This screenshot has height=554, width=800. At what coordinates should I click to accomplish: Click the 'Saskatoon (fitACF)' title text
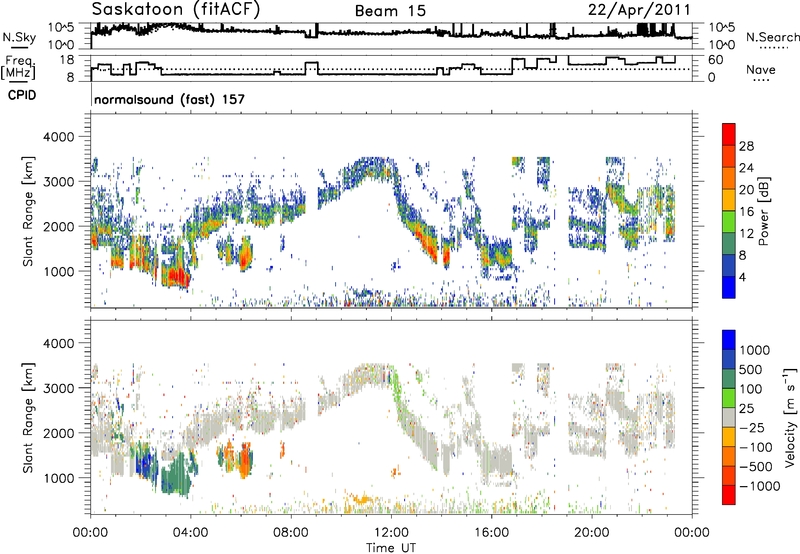coord(176,9)
